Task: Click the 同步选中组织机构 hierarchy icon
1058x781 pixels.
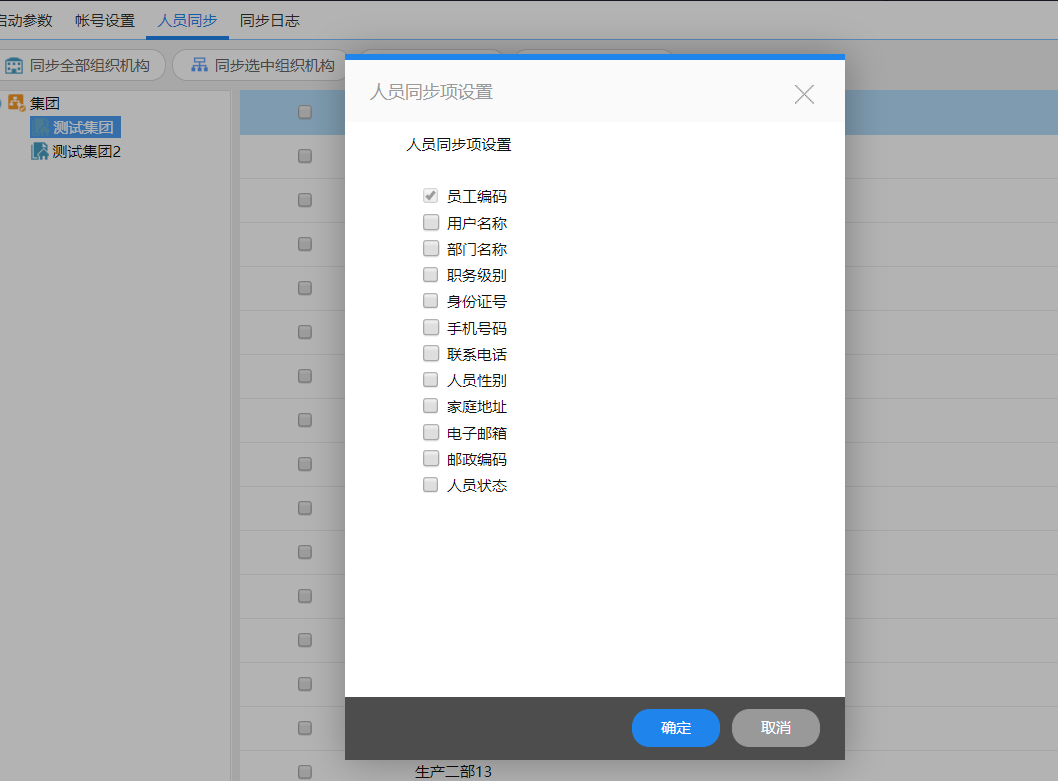Action: coord(200,66)
